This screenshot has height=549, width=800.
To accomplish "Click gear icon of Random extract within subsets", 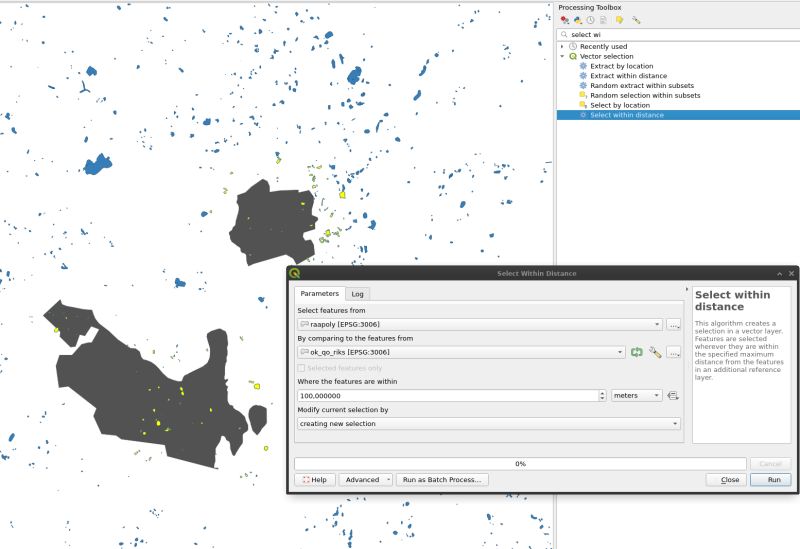I will tap(583, 85).
